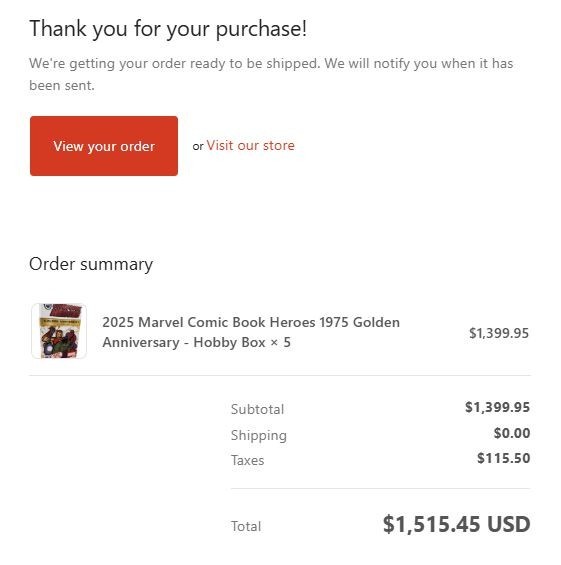Image resolution: width=561 pixels, height=565 pixels.
Task: Click the divider line below product row
Action: click(280, 375)
